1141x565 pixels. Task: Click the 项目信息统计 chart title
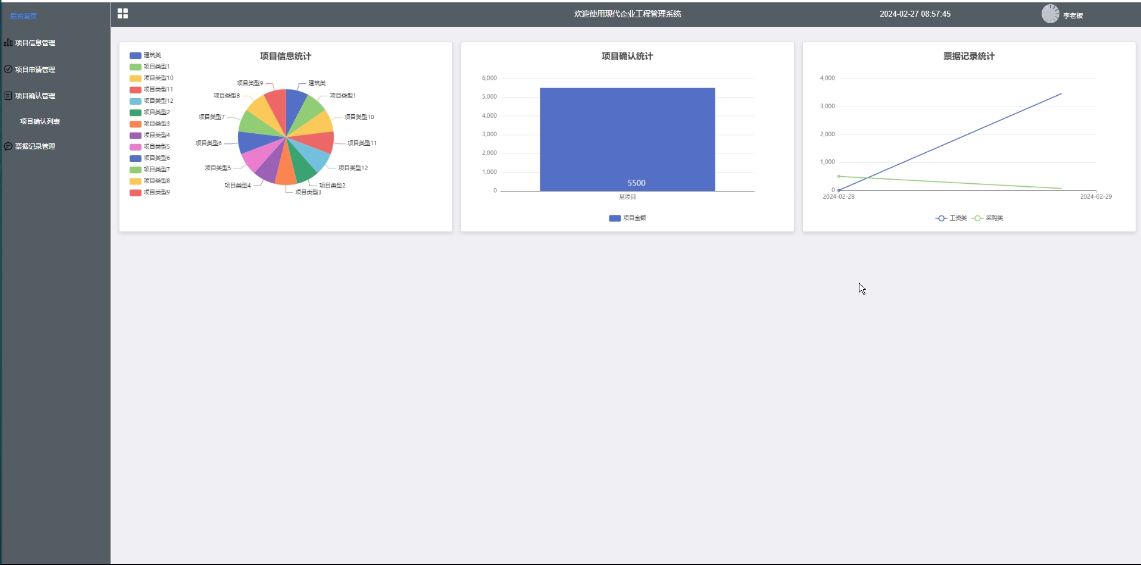(x=285, y=56)
